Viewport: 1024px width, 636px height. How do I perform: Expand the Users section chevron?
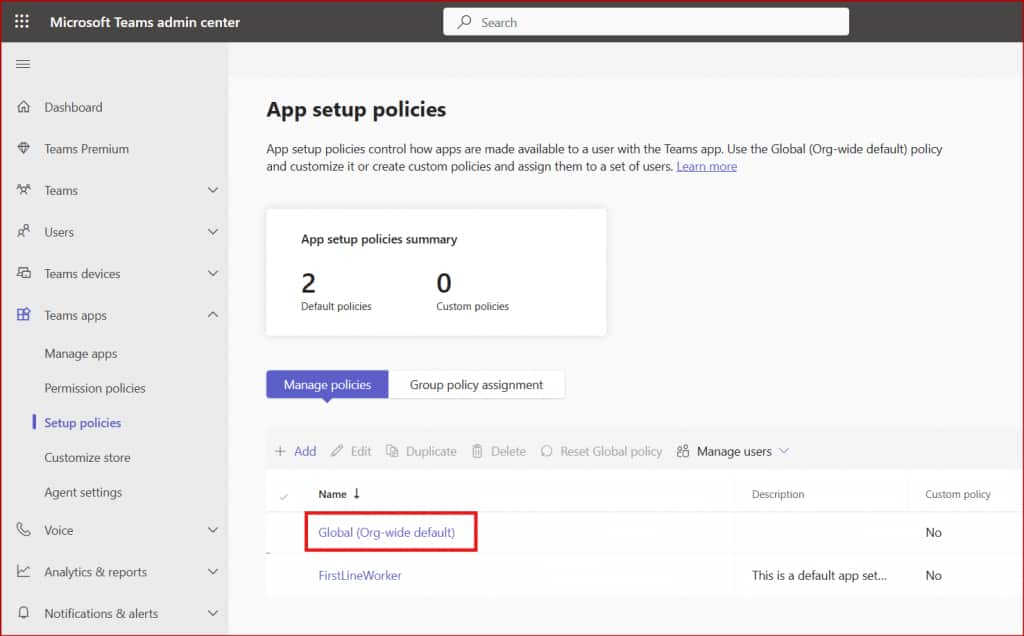[212, 232]
